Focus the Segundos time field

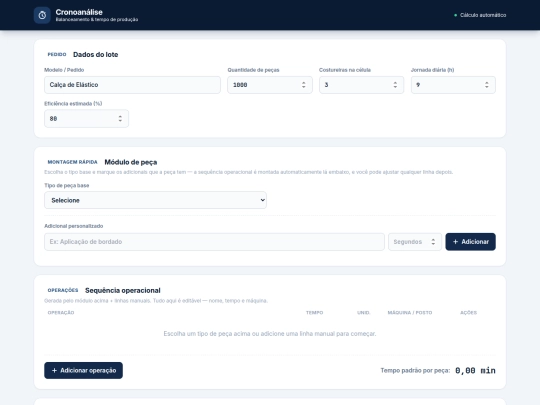[415, 242]
